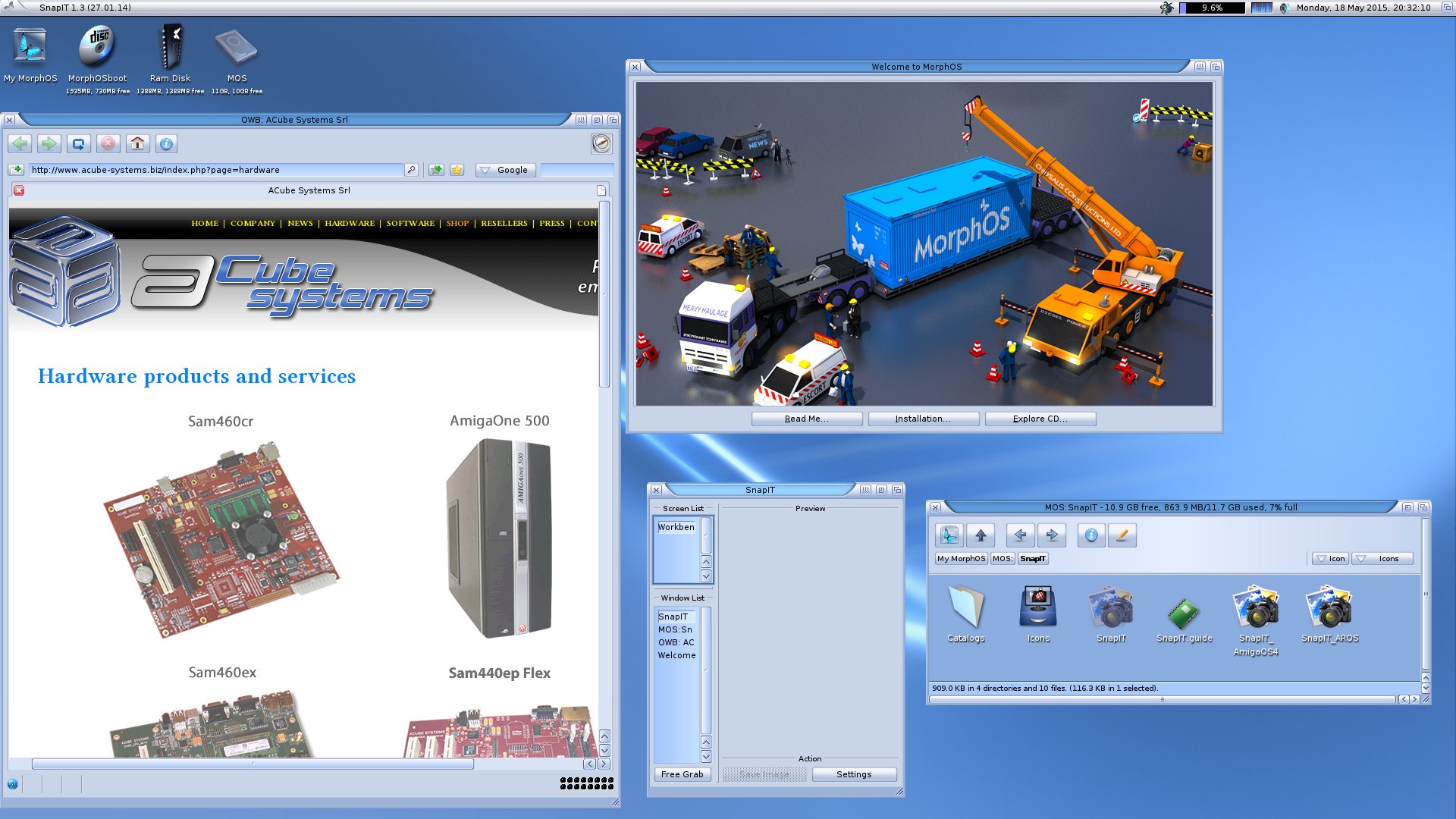The width and height of the screenshot is (1456, 819).
Task: Click Explore CD... button
Action: [x=1040, y=419]
